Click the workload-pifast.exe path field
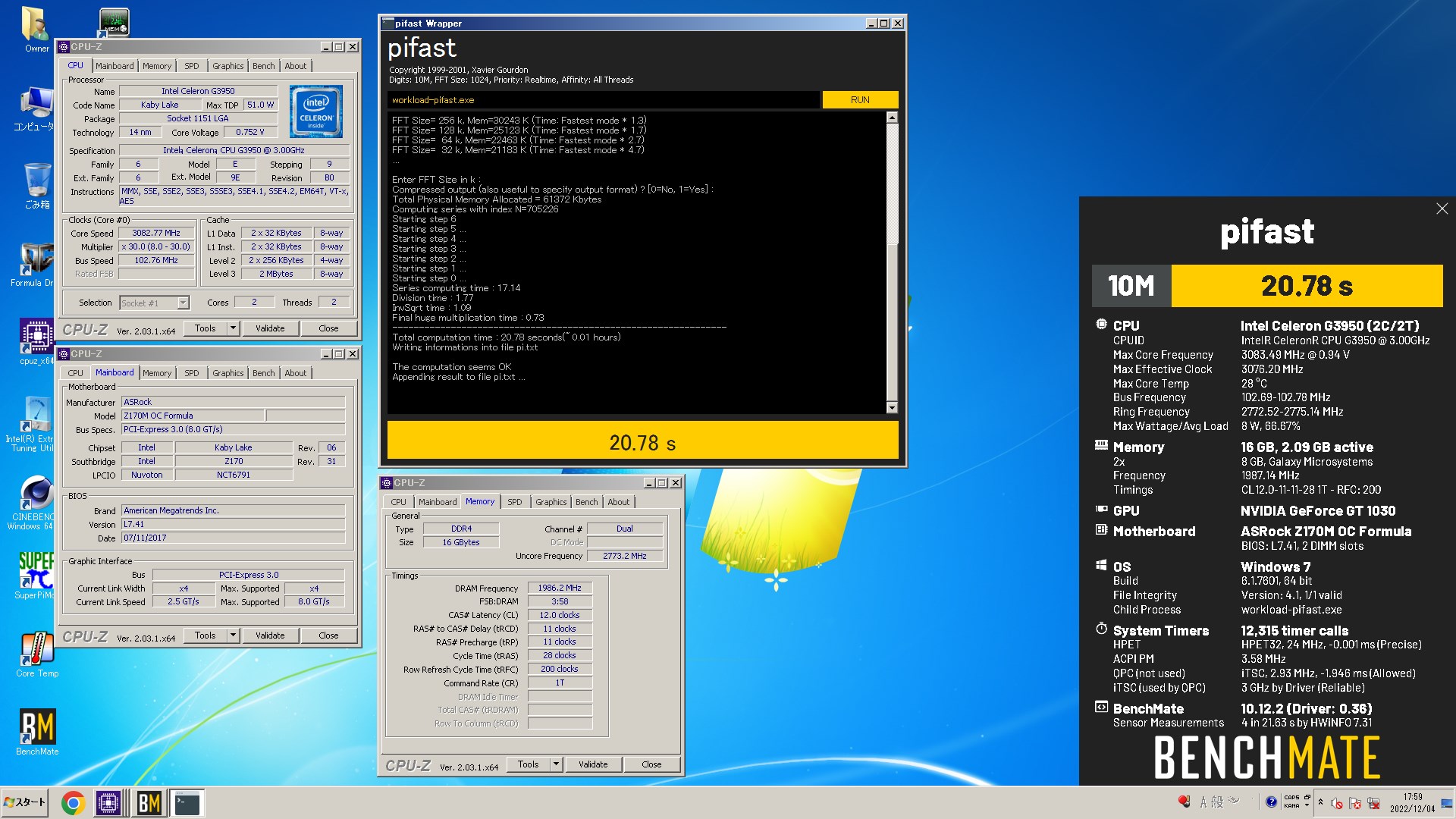 click(604, 99)
